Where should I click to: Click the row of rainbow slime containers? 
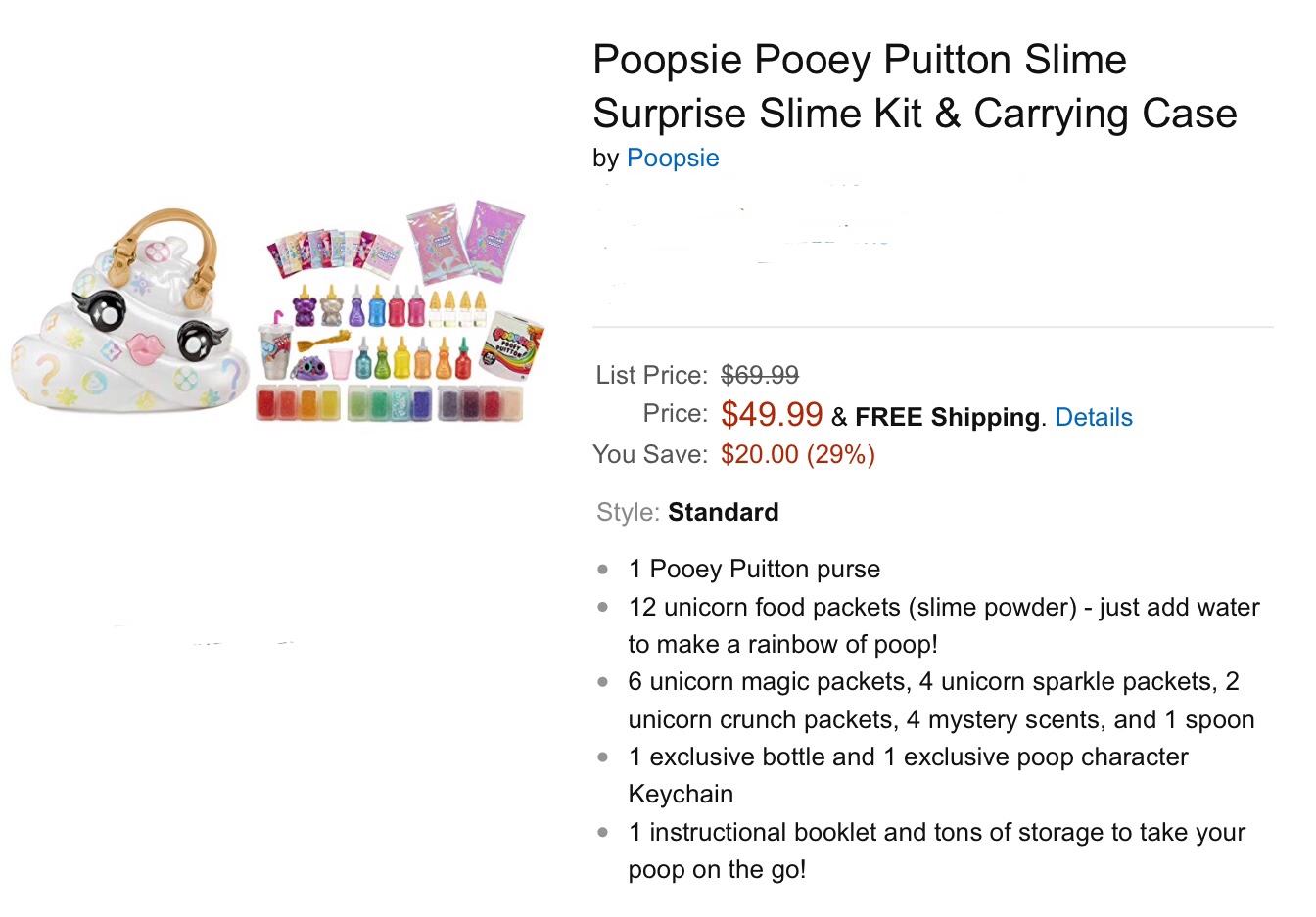(x=389, y=403)
